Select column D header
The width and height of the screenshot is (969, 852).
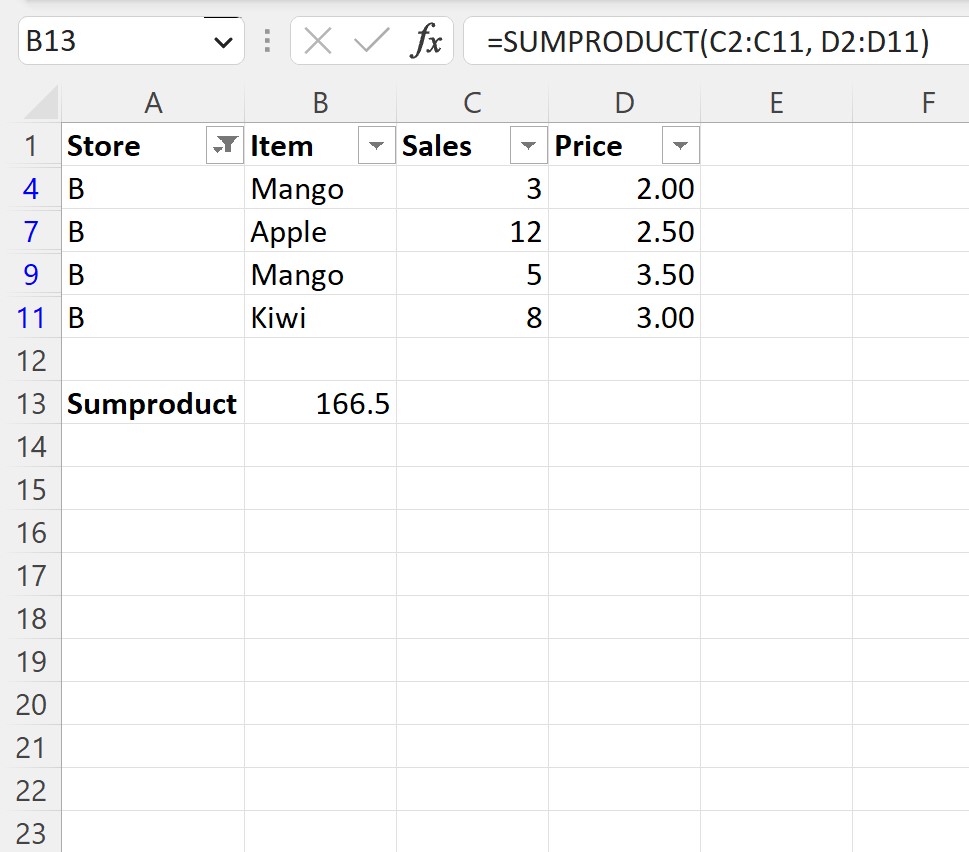point(624,103)
